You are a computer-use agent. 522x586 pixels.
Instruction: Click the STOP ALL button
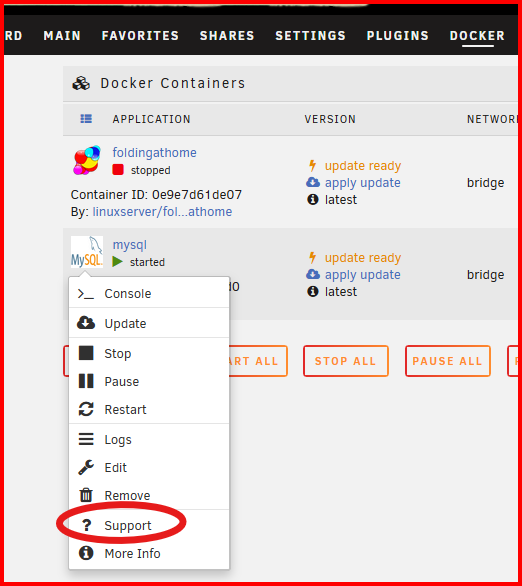click(346, 361)
